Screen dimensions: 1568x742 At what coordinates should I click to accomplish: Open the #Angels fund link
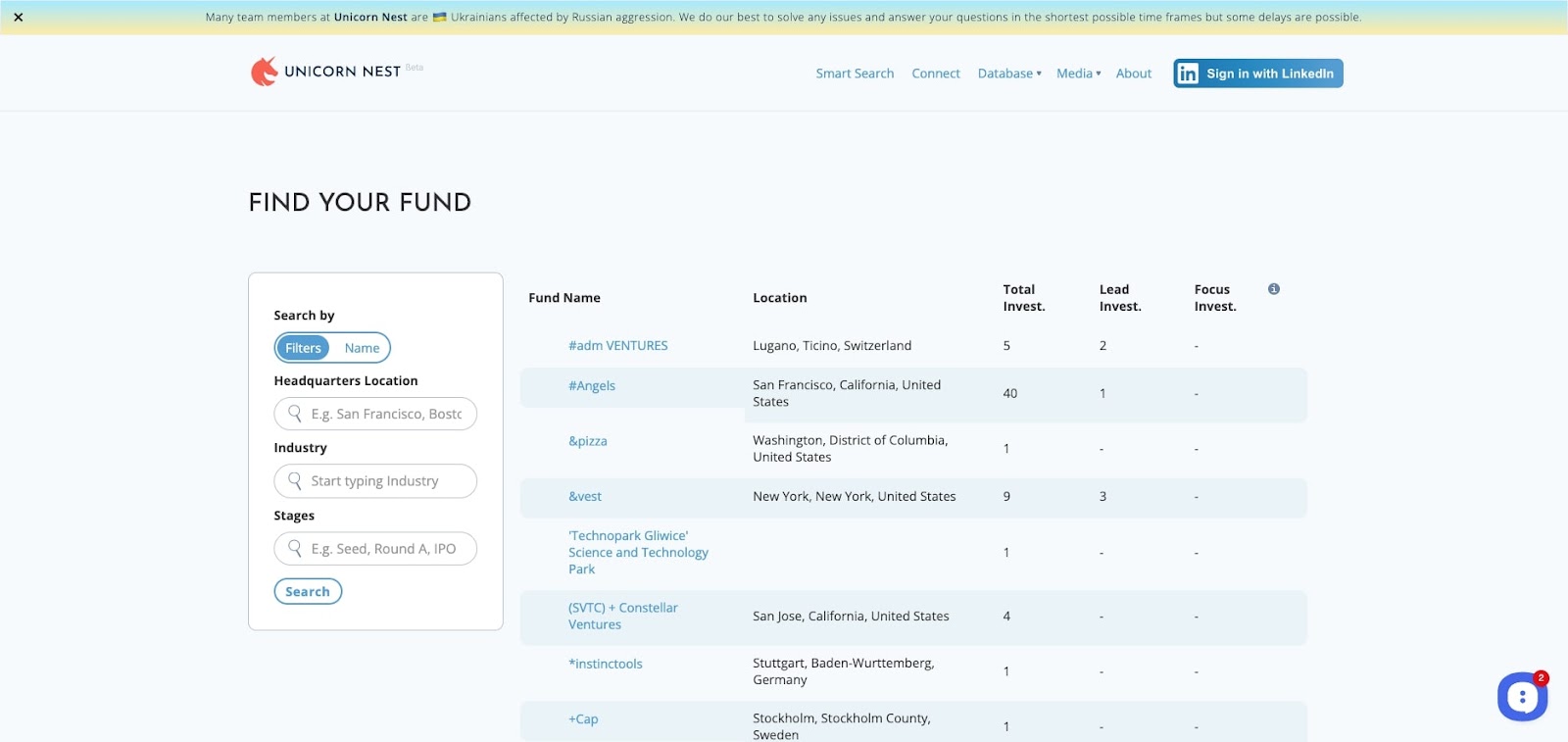[592, 386]
